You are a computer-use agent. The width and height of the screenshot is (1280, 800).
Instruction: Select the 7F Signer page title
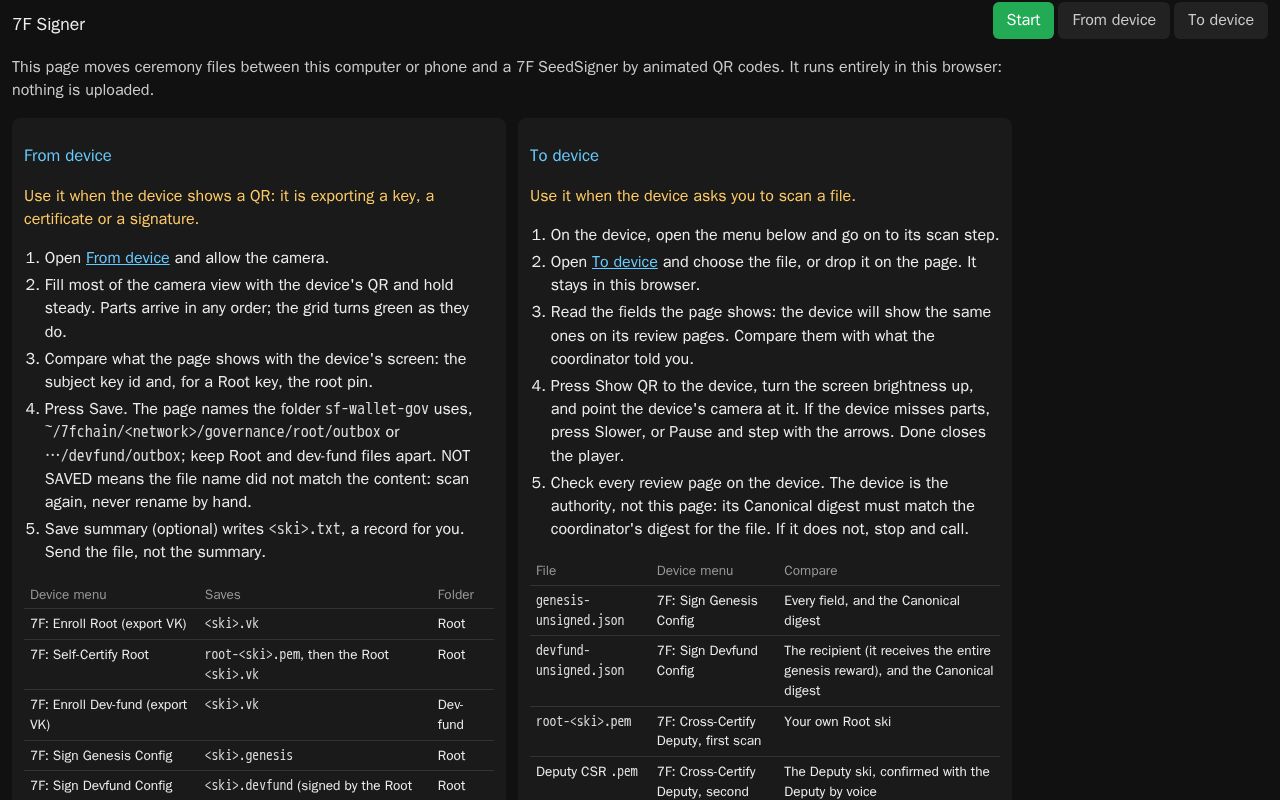[49, 24]
